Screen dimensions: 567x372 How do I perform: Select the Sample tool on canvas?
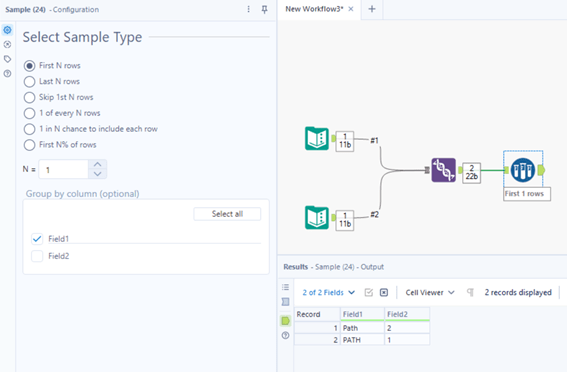click(523, 170)
